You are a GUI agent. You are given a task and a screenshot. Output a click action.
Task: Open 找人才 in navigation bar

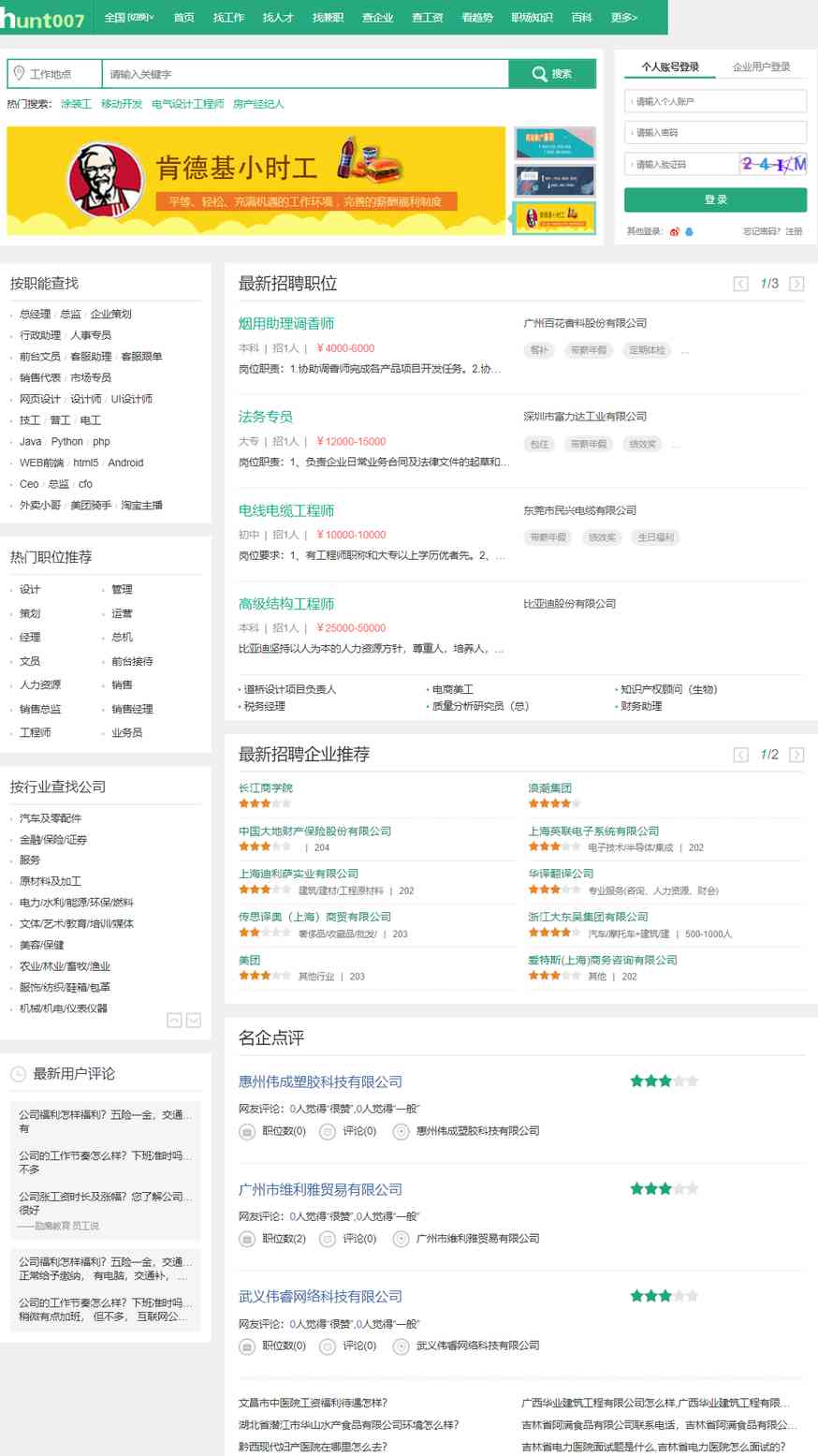click(x=278, y=18)
